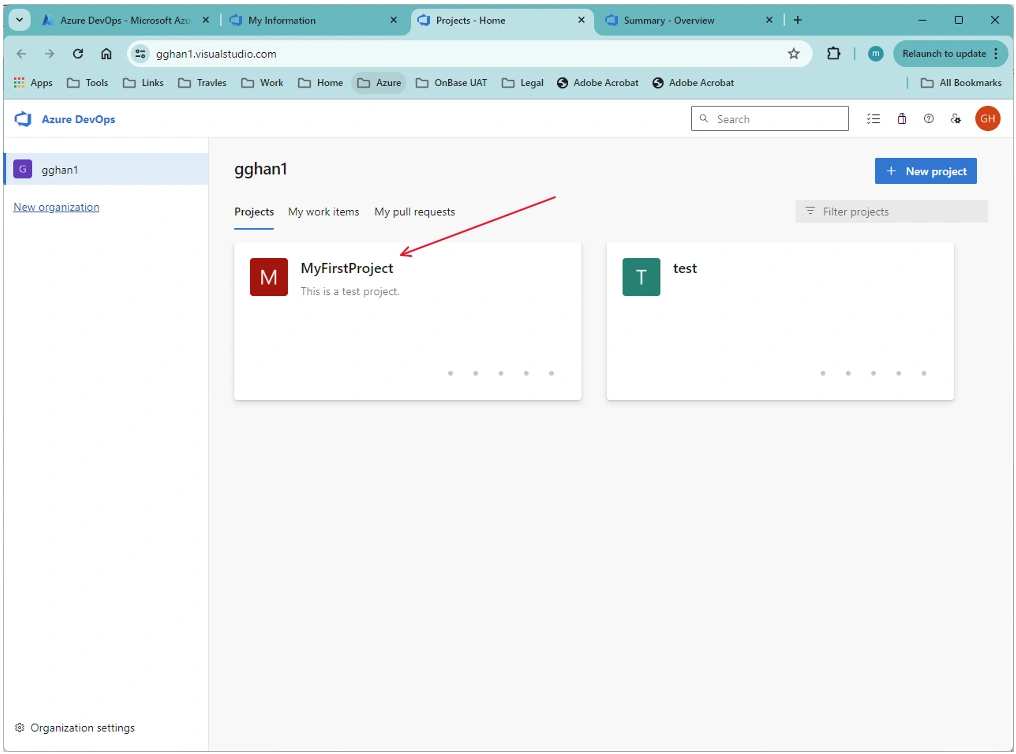1016x754 pixels.
Task: Open the first Adobe Acrobat bookmark
Action: tap(598, 83)
